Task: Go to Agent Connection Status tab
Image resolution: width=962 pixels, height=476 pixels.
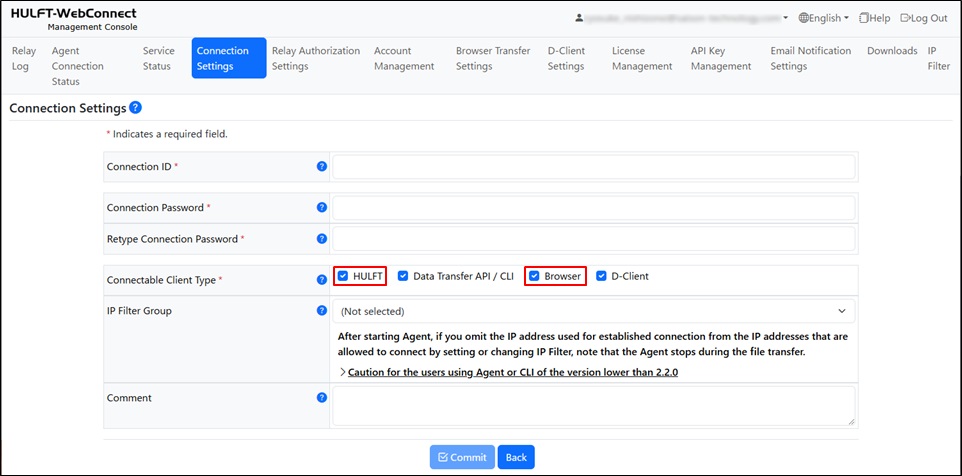Action: [77, 66]
